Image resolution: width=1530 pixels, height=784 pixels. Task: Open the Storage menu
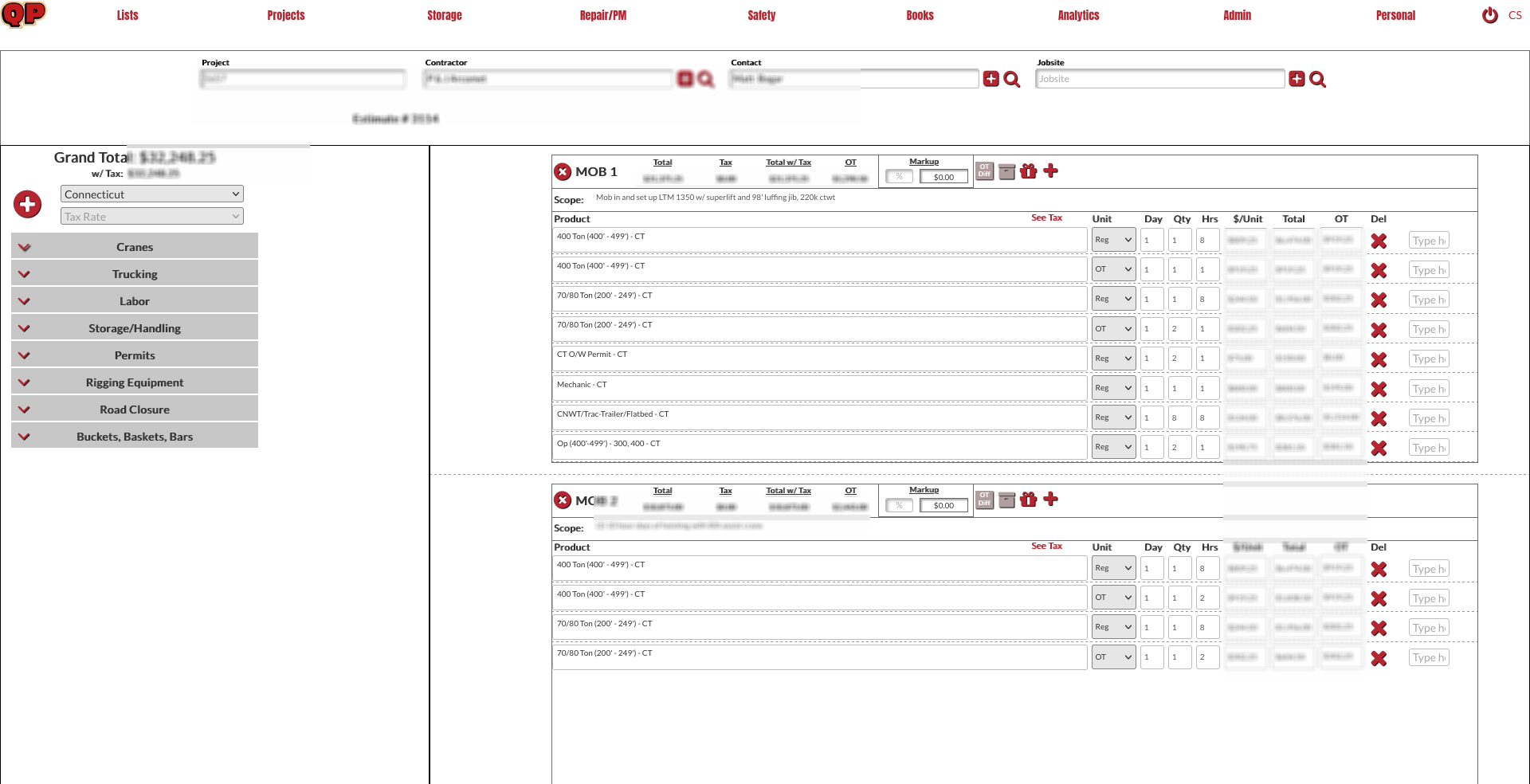pos(445,15)
